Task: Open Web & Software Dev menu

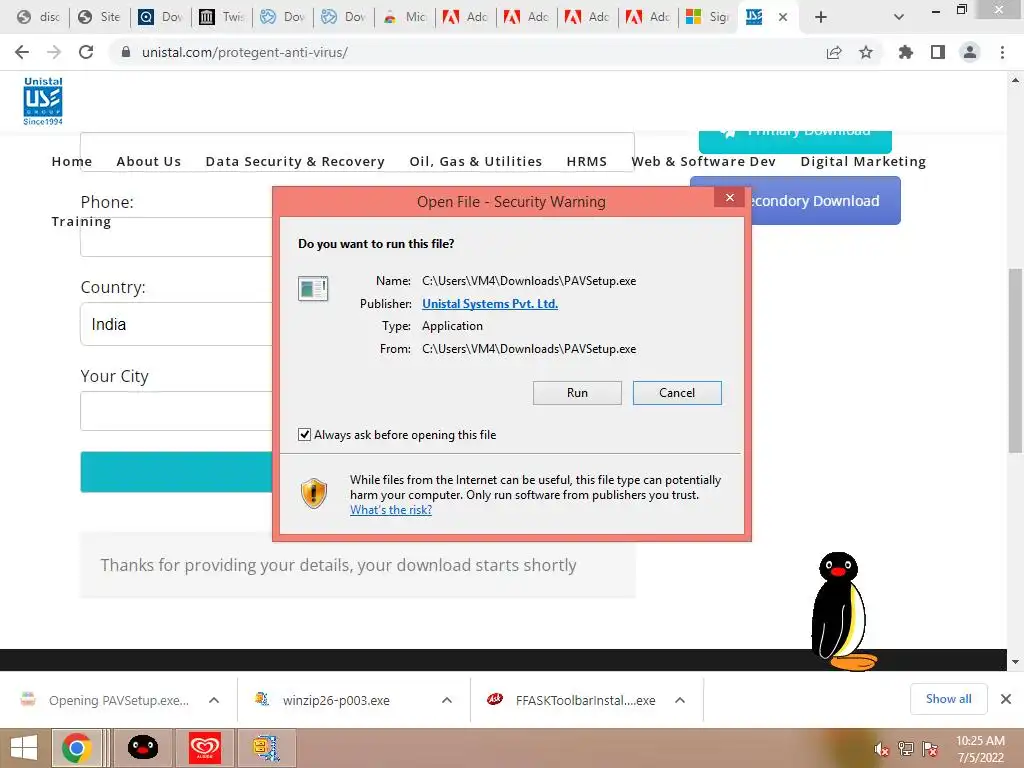Action: coord(703,161)
